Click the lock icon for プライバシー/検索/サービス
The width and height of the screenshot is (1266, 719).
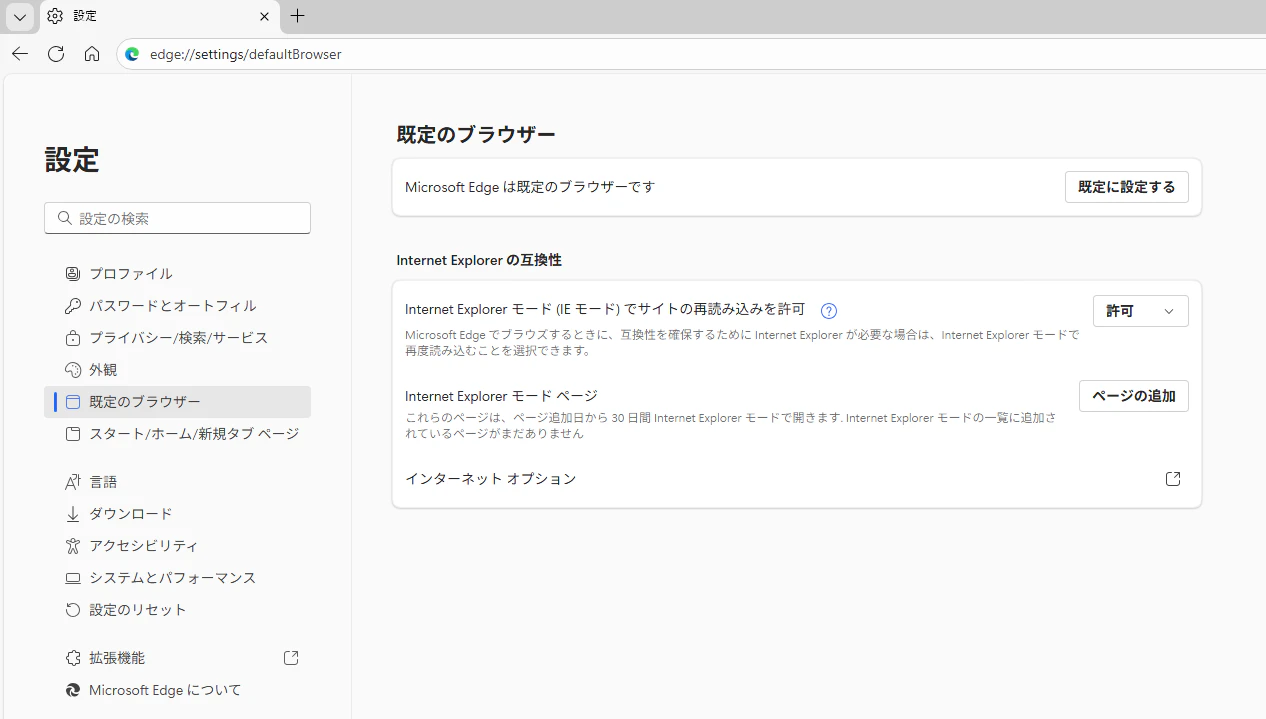(x=72, y=337)
